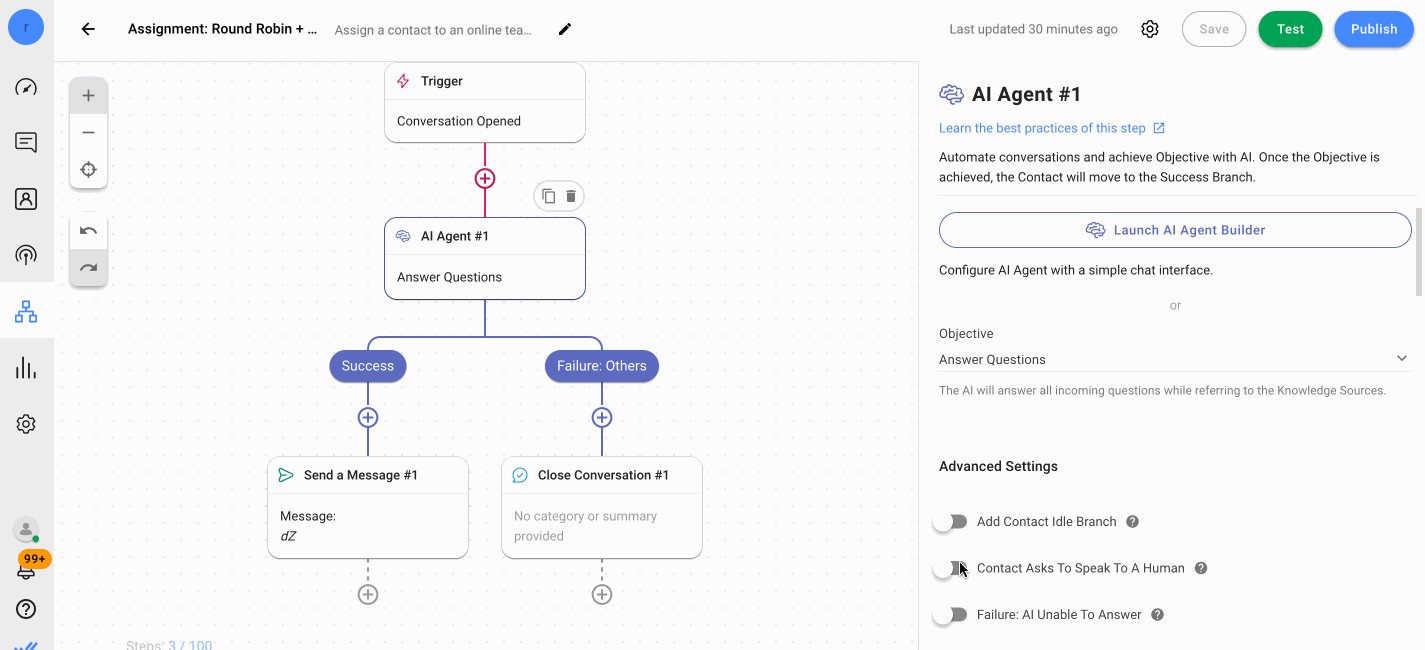Undo the last workflow change
The height and width of the screenshot is (650, 1425).
point(88,231)
